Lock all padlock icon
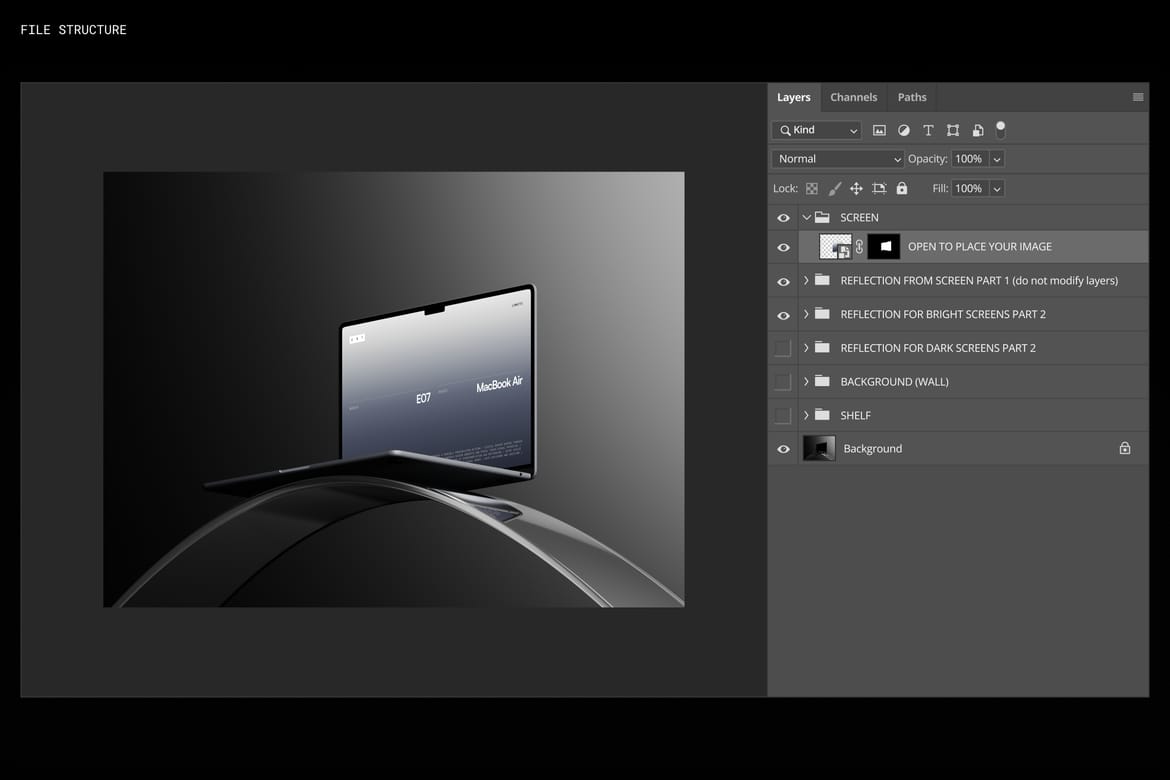 (901, 188)
